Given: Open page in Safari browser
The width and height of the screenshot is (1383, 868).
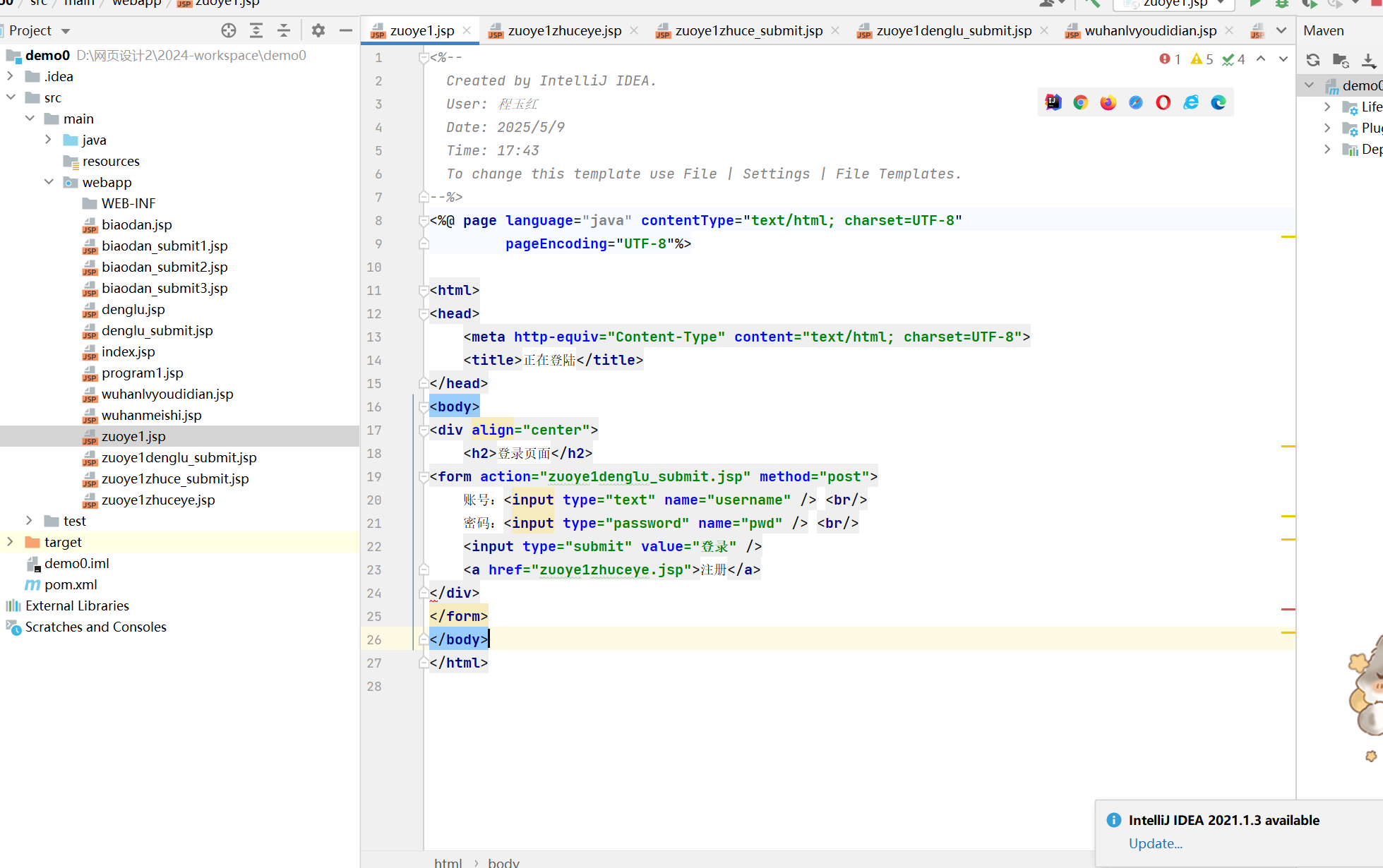Looking at the screenshot, I should coord(1136,102).
